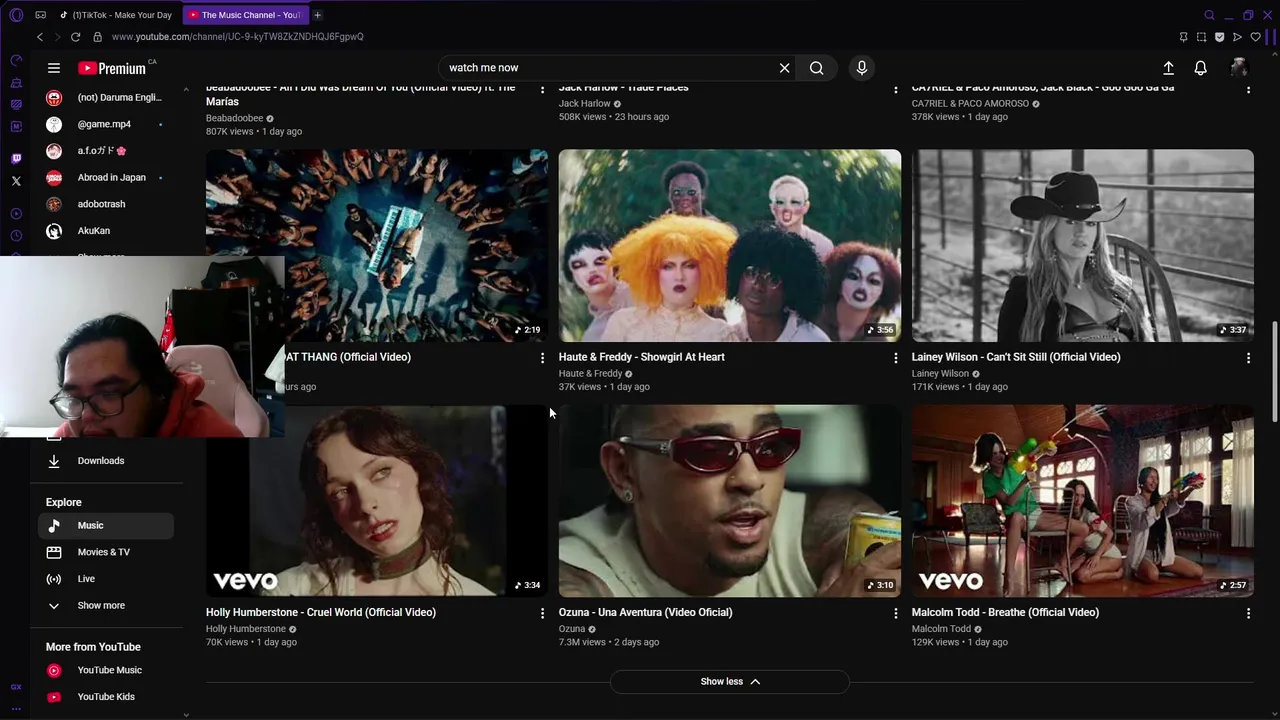This screenshot has width=1280, height=720.
Task: Go back using the browser back arrow
Action: point(40,37)
